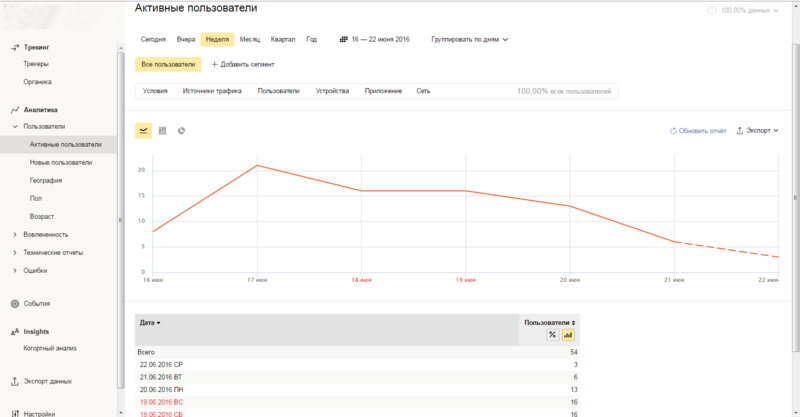The width and height of the screenshot is (800, 417).
Task: Select the Все пользователи segment
Action: click(x=168, y=64)
